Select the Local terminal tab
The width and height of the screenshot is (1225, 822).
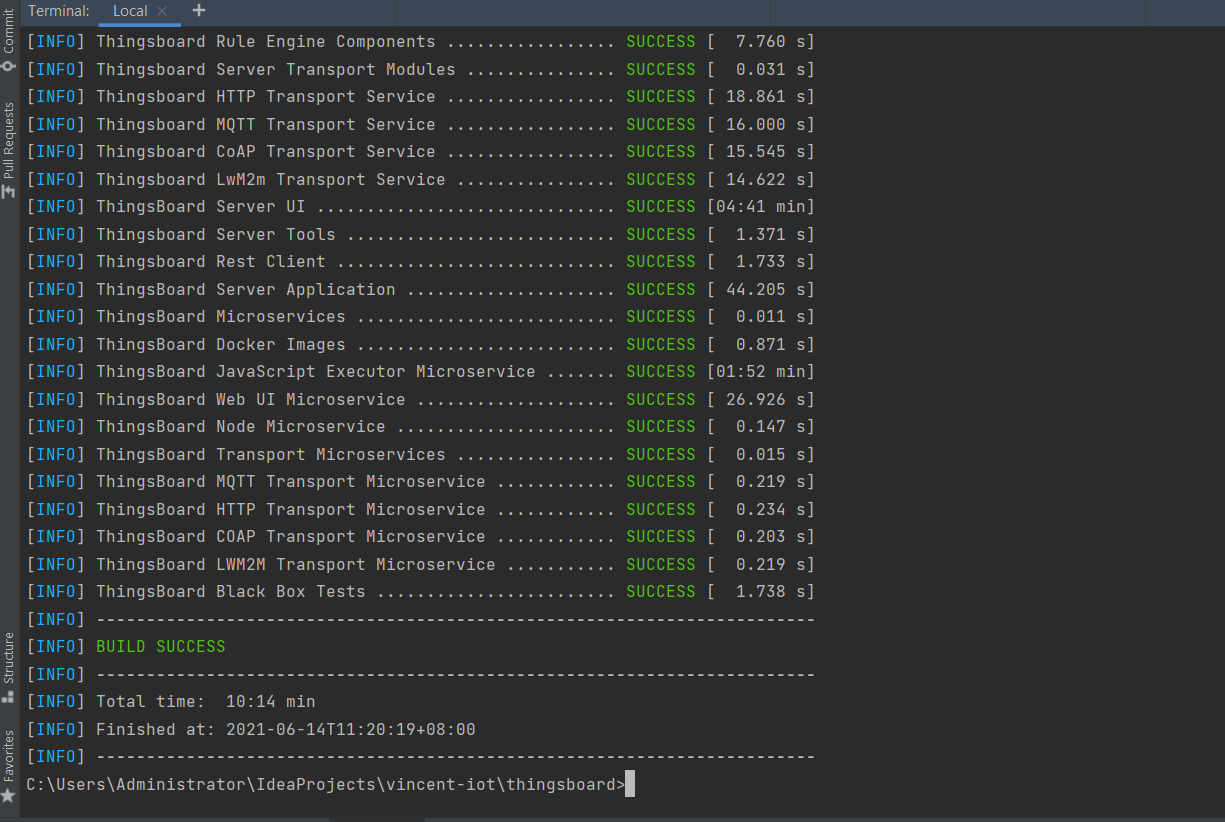coord(130,11)
